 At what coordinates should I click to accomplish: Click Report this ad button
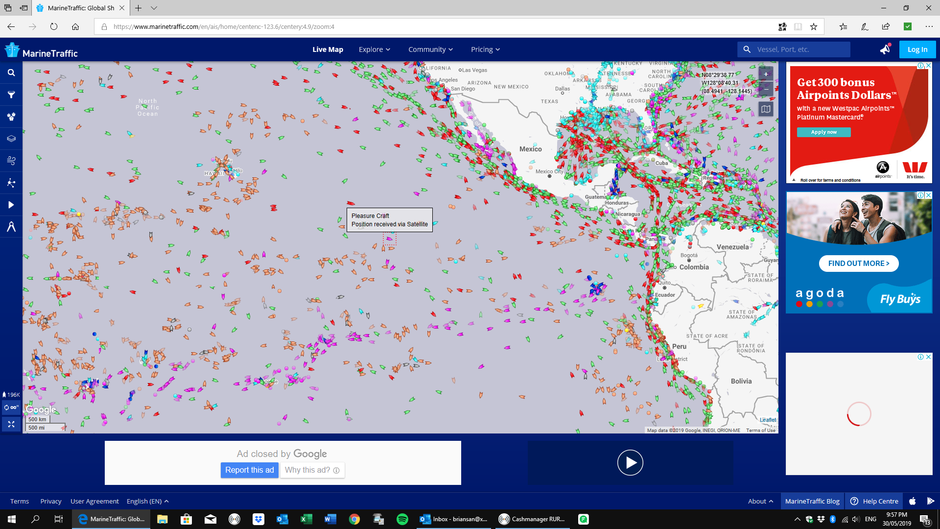249,470
